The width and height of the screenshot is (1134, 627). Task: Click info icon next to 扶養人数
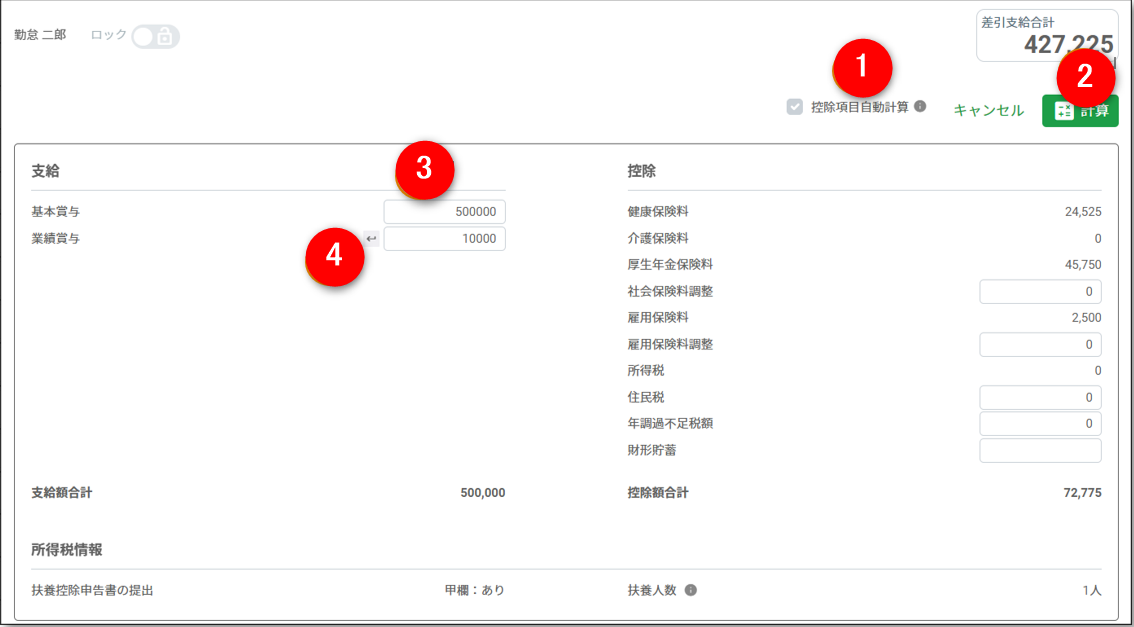691,590
